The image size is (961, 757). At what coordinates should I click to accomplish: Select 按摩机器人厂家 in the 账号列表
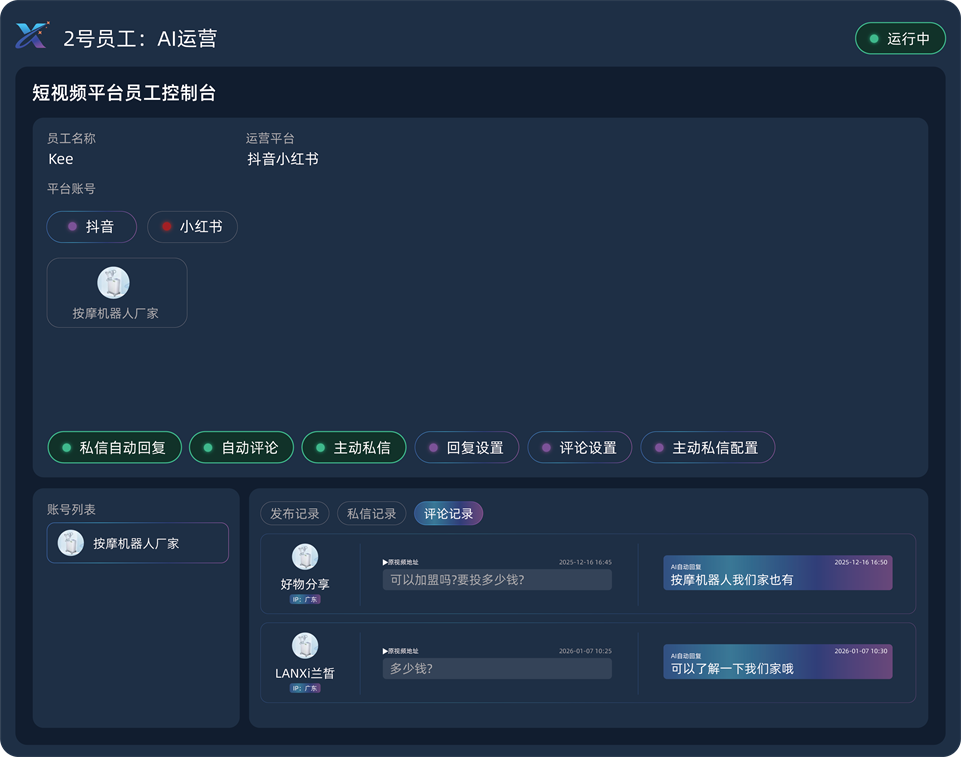137,543
